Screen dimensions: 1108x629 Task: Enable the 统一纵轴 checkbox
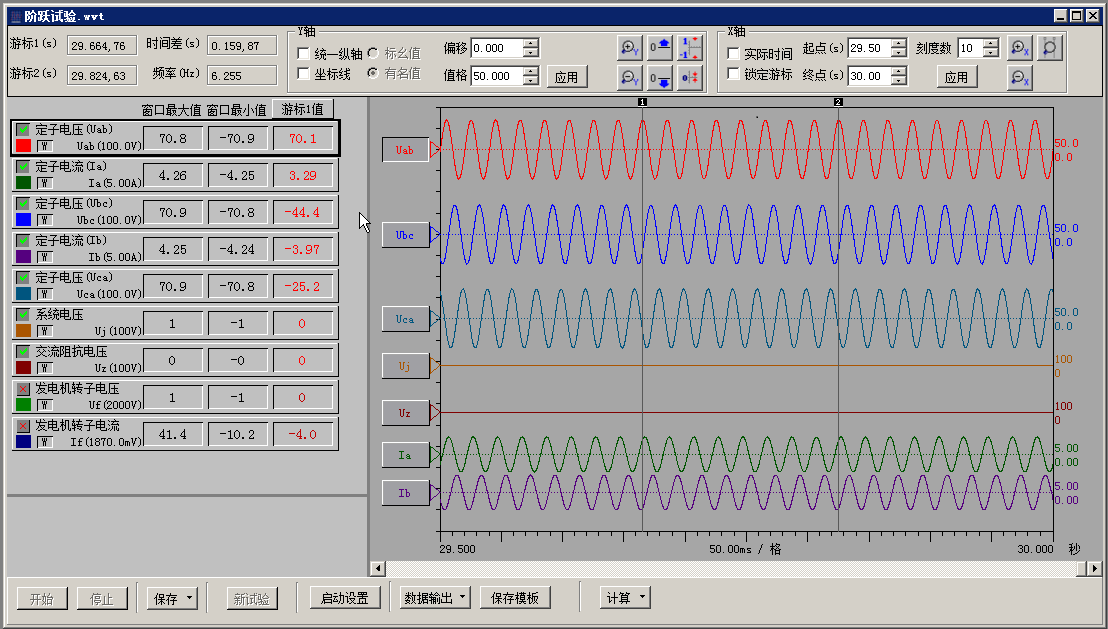click(x=304, y=54)
